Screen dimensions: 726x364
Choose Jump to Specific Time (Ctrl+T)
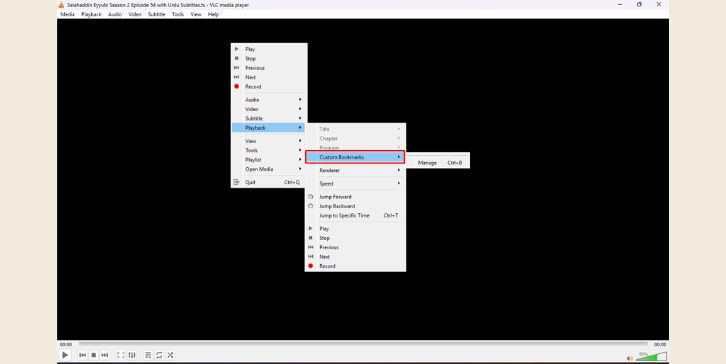(x=355, y=215)
